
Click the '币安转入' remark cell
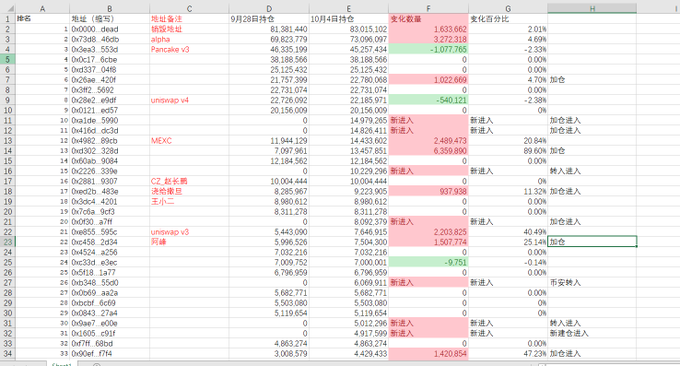click(x=592, y=283)
